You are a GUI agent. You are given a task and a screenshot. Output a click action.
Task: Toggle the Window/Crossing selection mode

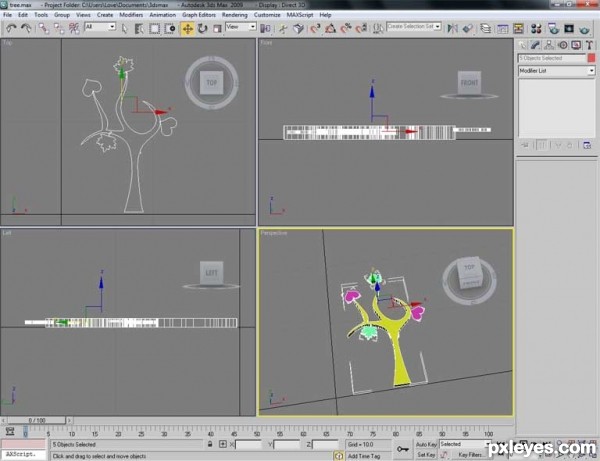(x=170, y=29)
